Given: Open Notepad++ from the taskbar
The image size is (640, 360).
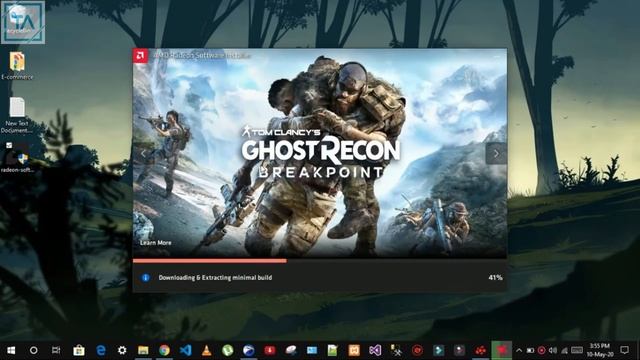Looking at the screenshot, I should tap(333, 350).
